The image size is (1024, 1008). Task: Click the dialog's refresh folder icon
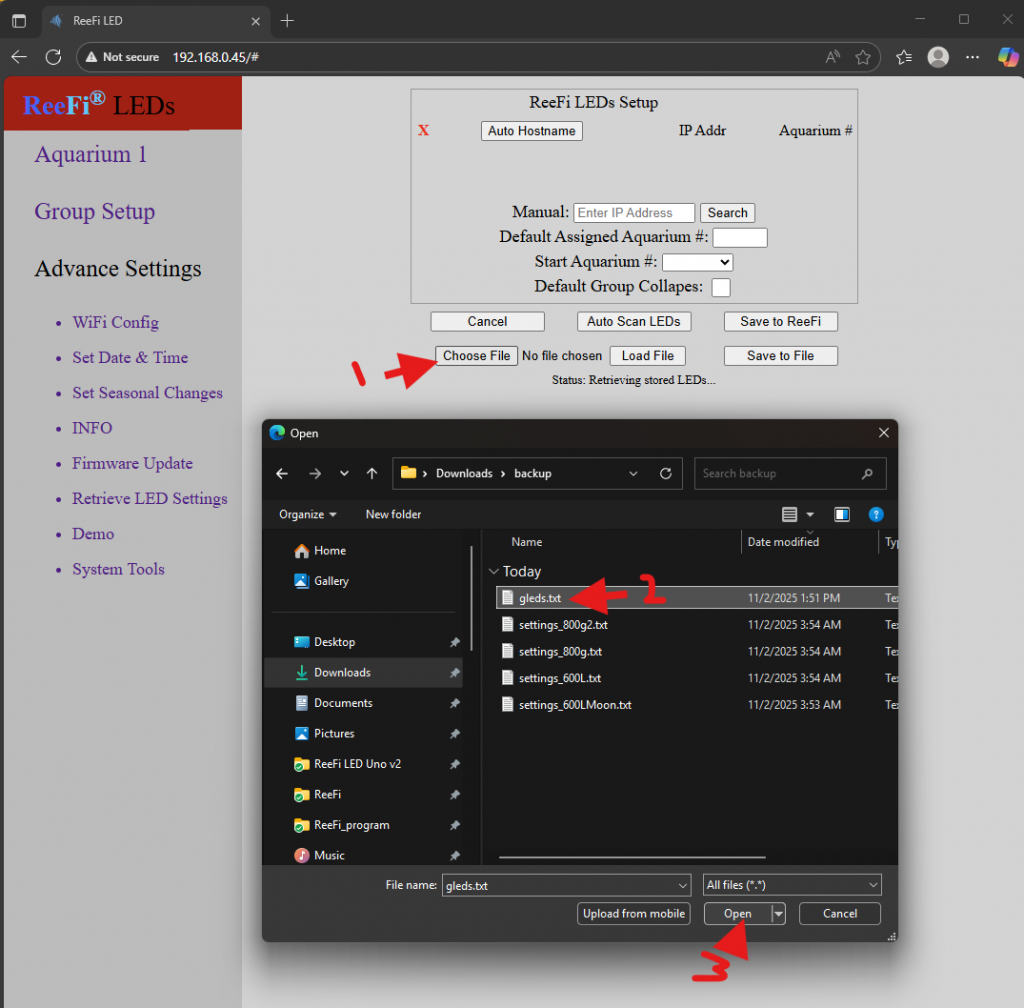click(665, 473)
